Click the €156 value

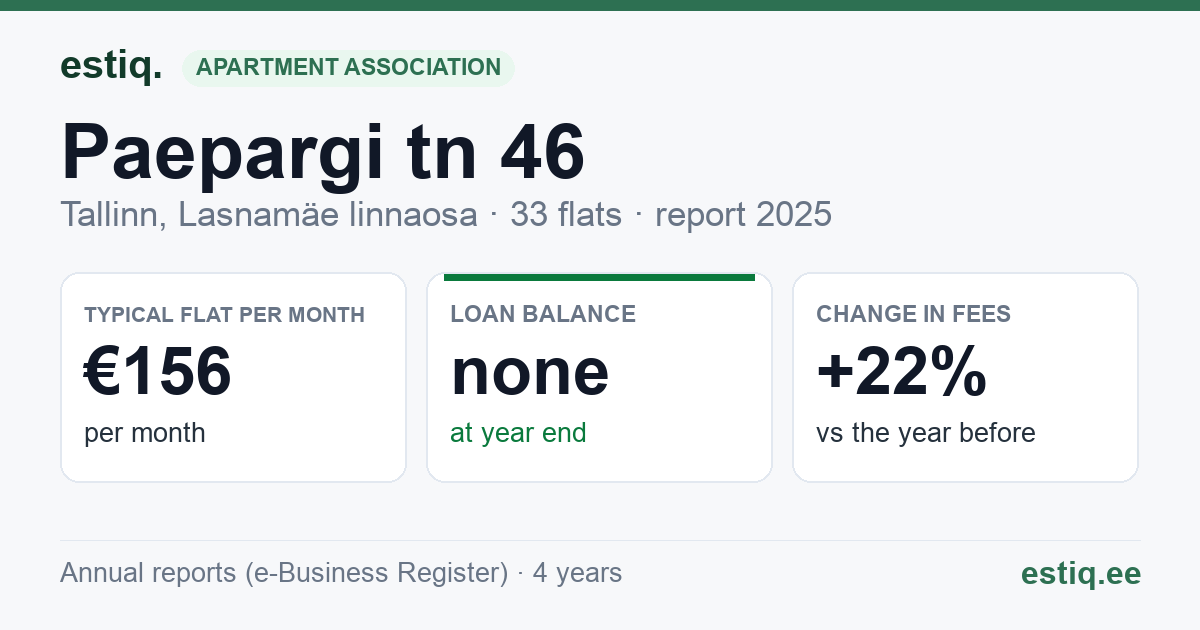tap(158, 372)
